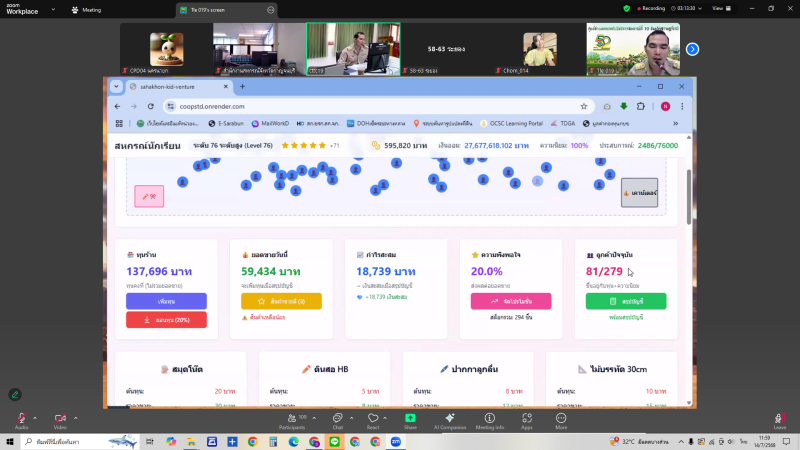This screenshot has width=800, height=450.
Task: Open the Apps icon in Zoom toolbar
Action: coord(526,418)
